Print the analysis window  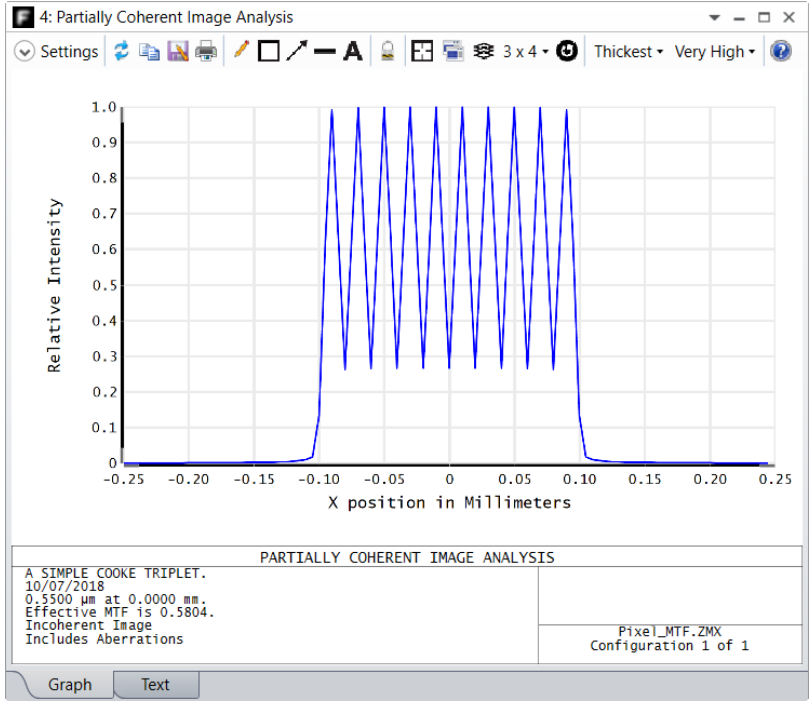(x=206, y=52)
